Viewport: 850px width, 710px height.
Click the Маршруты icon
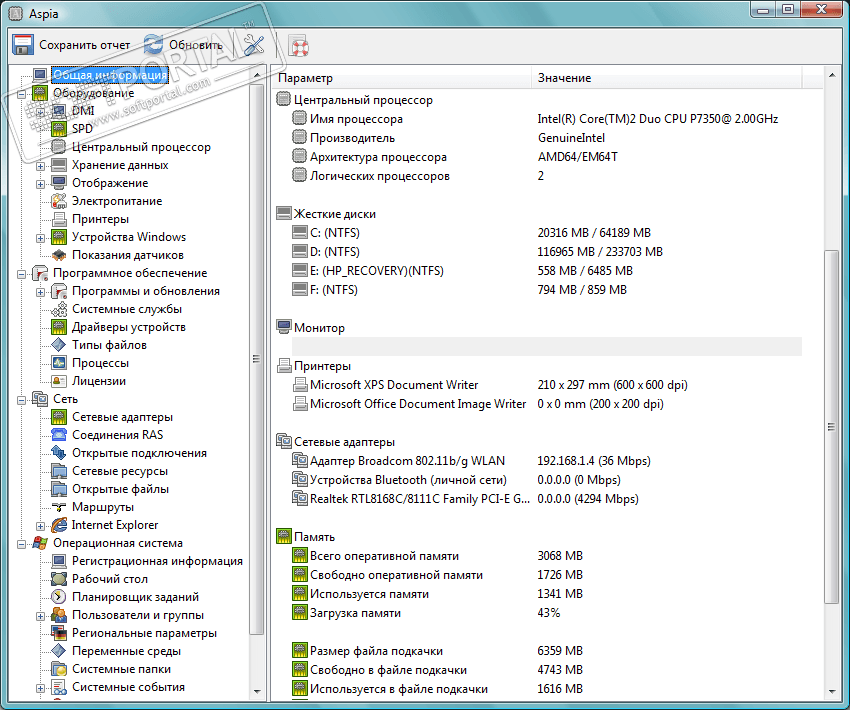click(59, 507)
